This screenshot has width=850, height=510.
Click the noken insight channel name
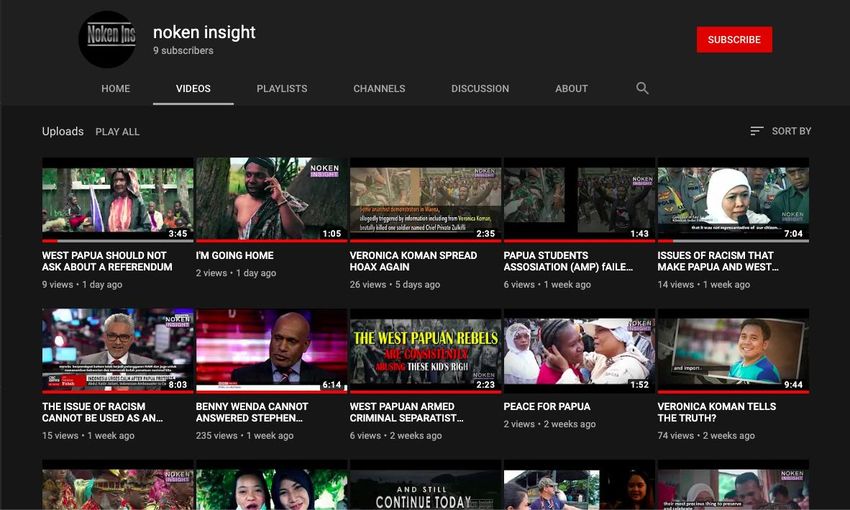[204, 33]
